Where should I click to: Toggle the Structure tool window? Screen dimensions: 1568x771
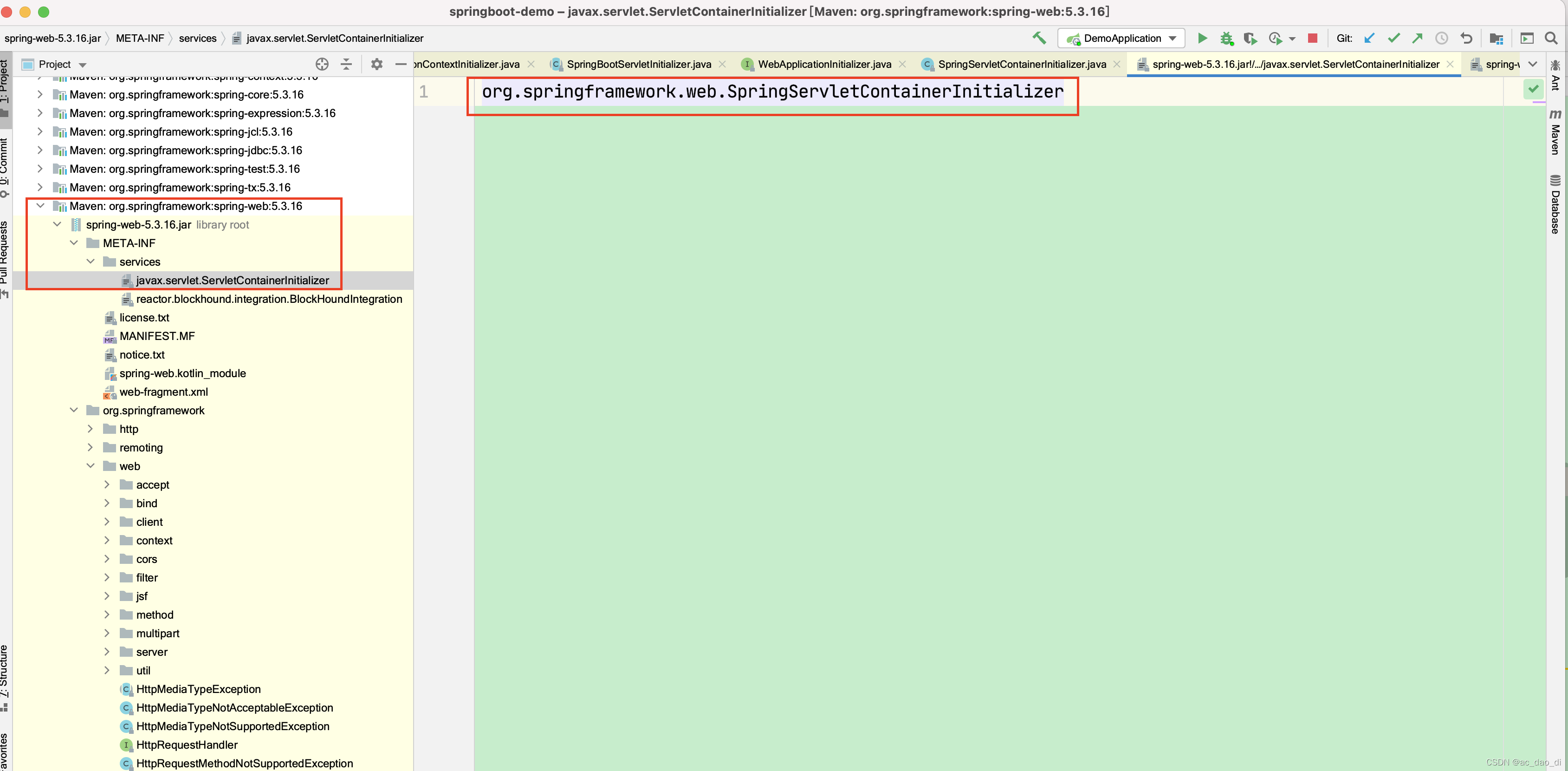click(x=4, y=676)
